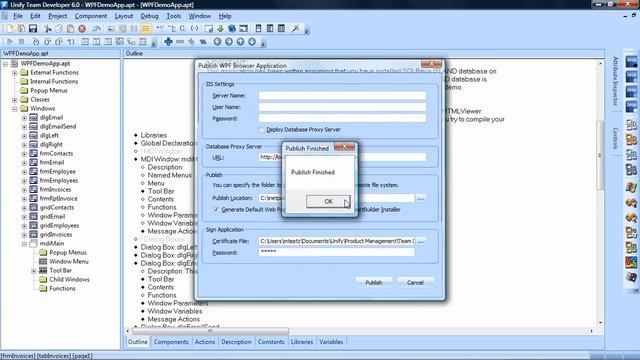Collapse the Windows tree node

(15, 109)
